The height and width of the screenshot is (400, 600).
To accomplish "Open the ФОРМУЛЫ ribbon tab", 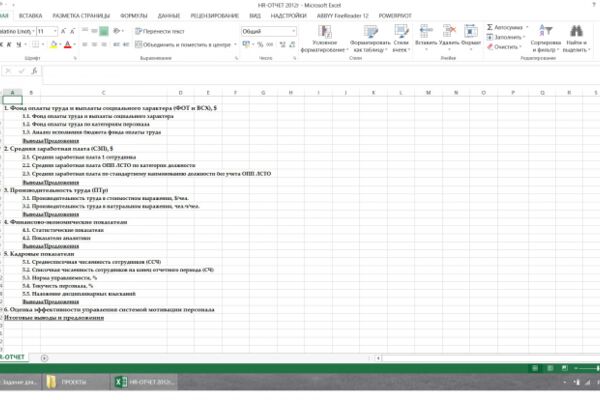I will [x=134, y=16].
